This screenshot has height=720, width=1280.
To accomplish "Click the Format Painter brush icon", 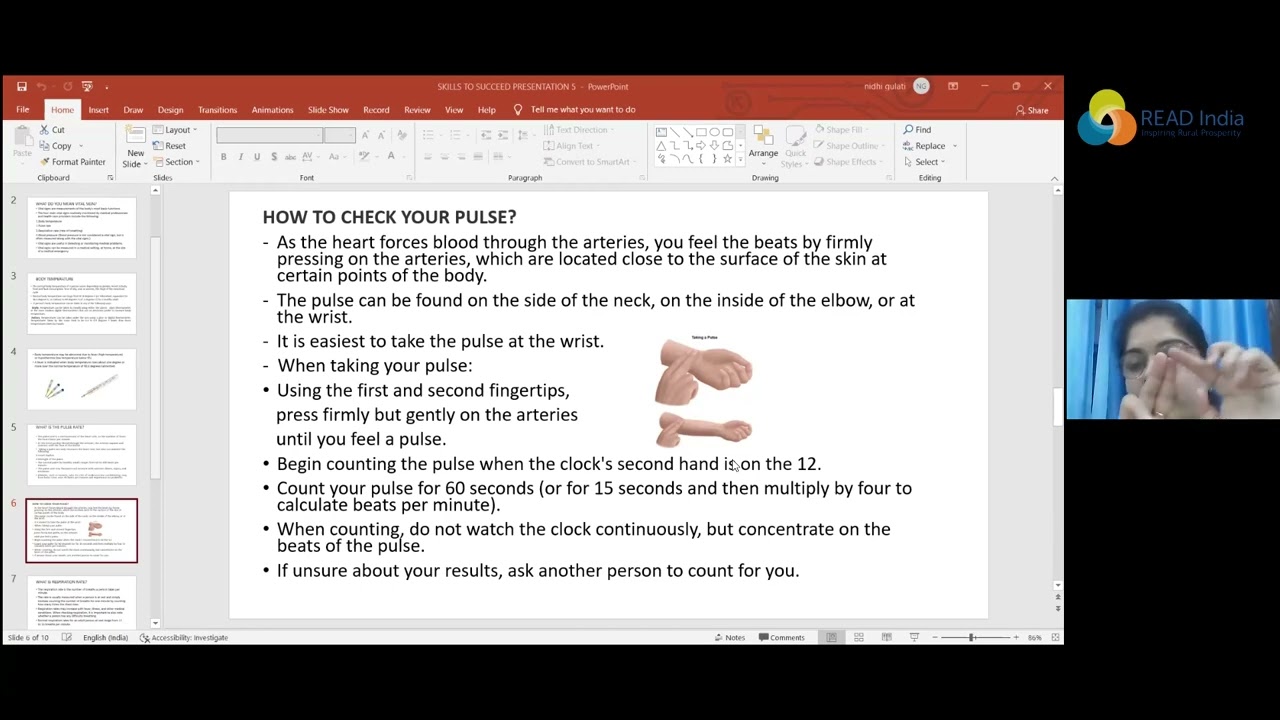I will pyautogui.click(x=45, y=162).
